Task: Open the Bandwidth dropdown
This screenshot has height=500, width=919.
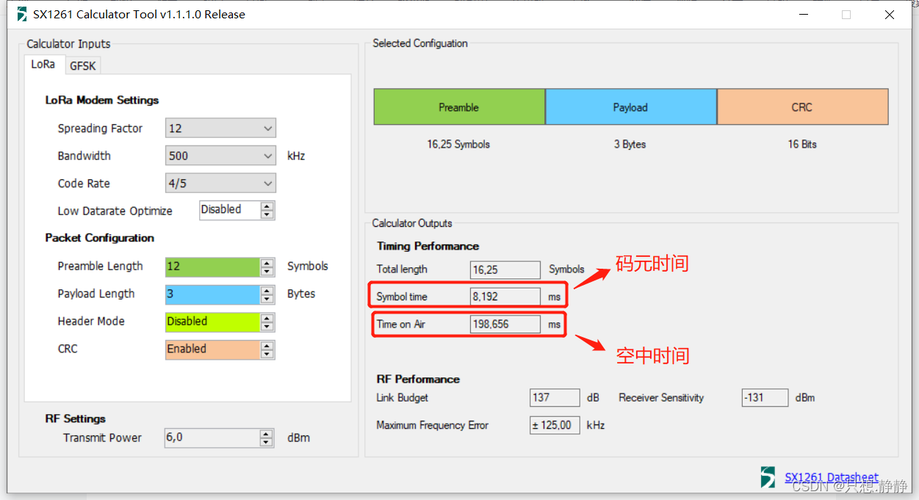Action: pos(220,156)
